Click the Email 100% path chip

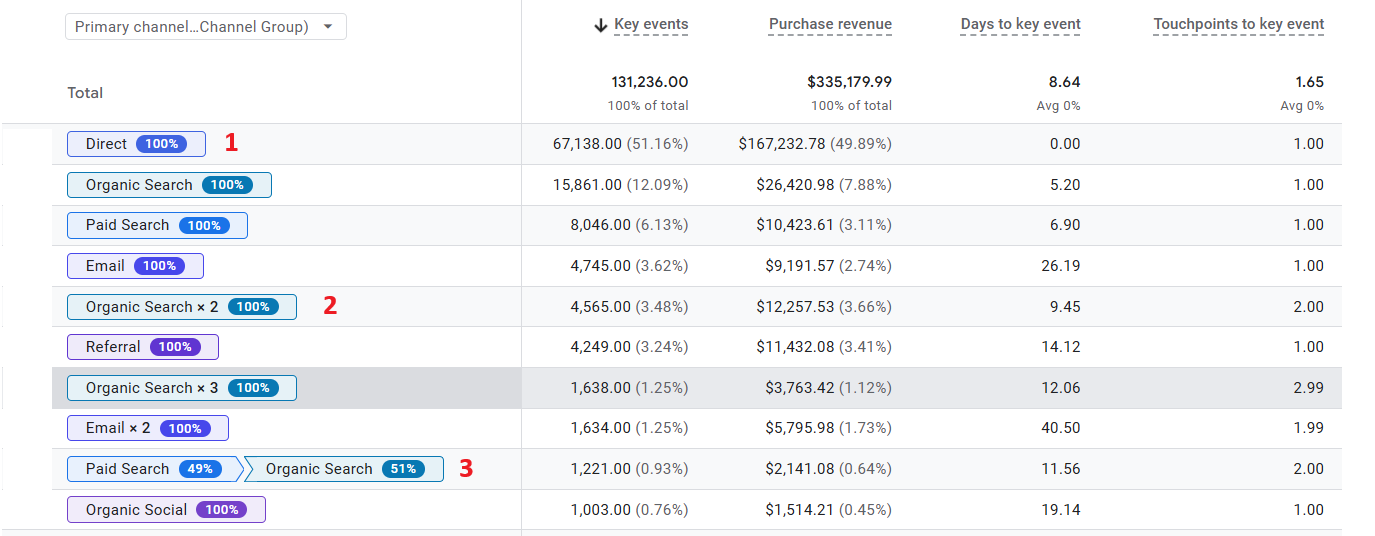pyautogui.click(x=135, y=266)
